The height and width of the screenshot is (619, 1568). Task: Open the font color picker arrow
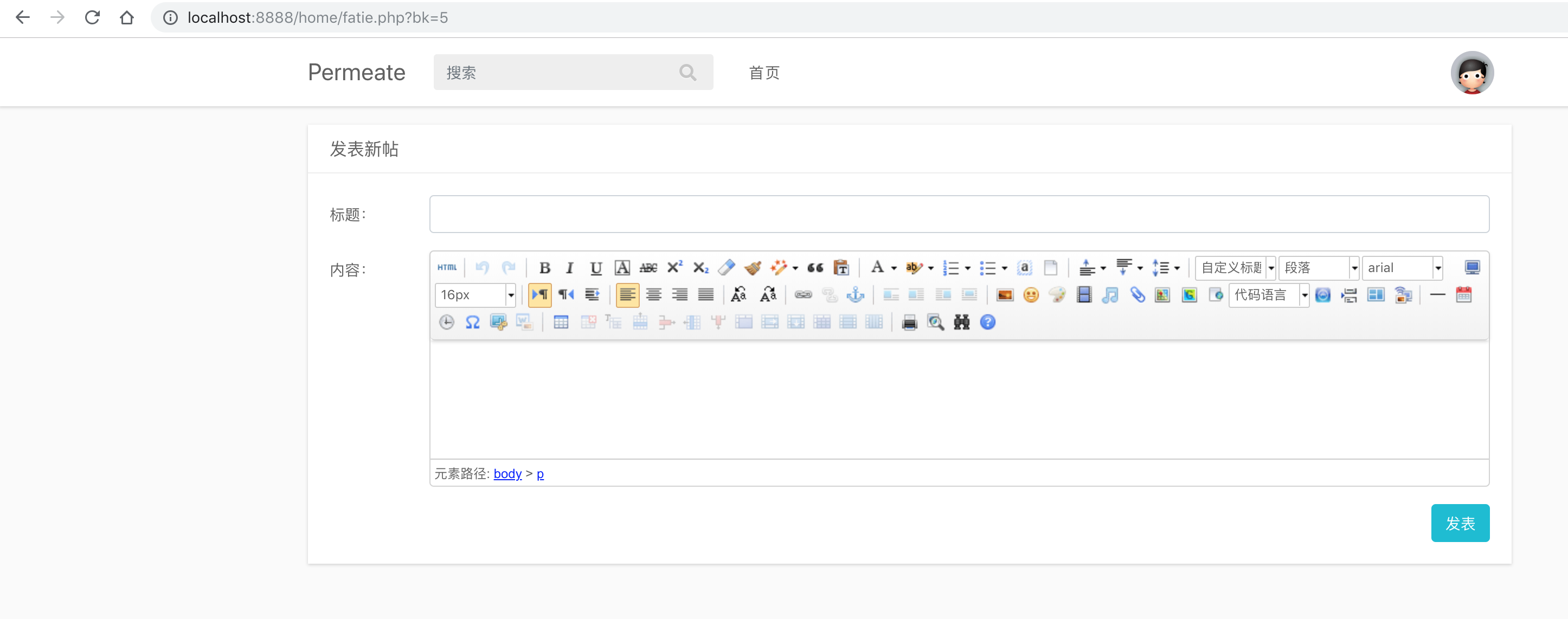(x=894, y=268)
